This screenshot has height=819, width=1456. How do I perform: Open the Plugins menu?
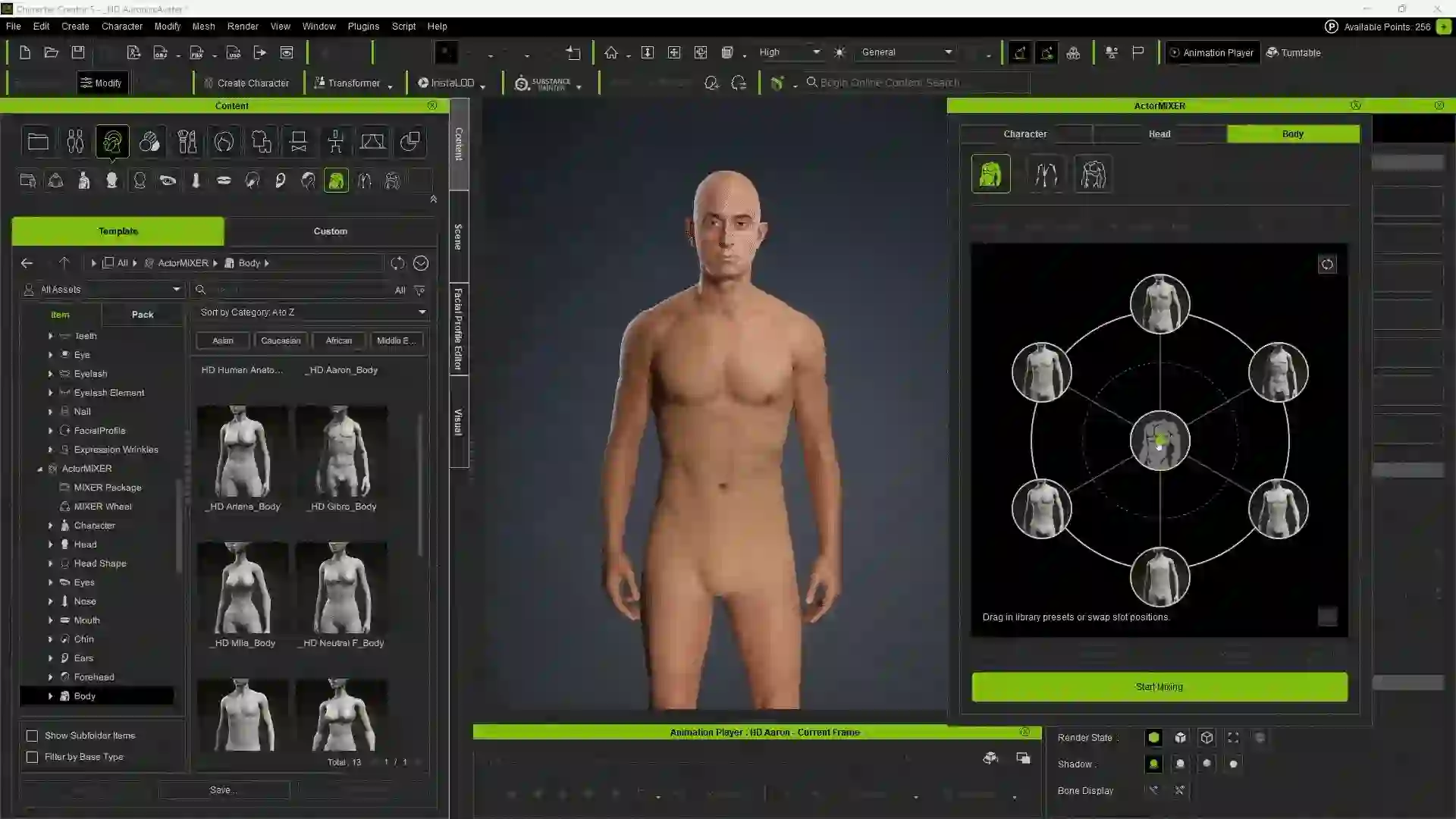click(362, 26)
